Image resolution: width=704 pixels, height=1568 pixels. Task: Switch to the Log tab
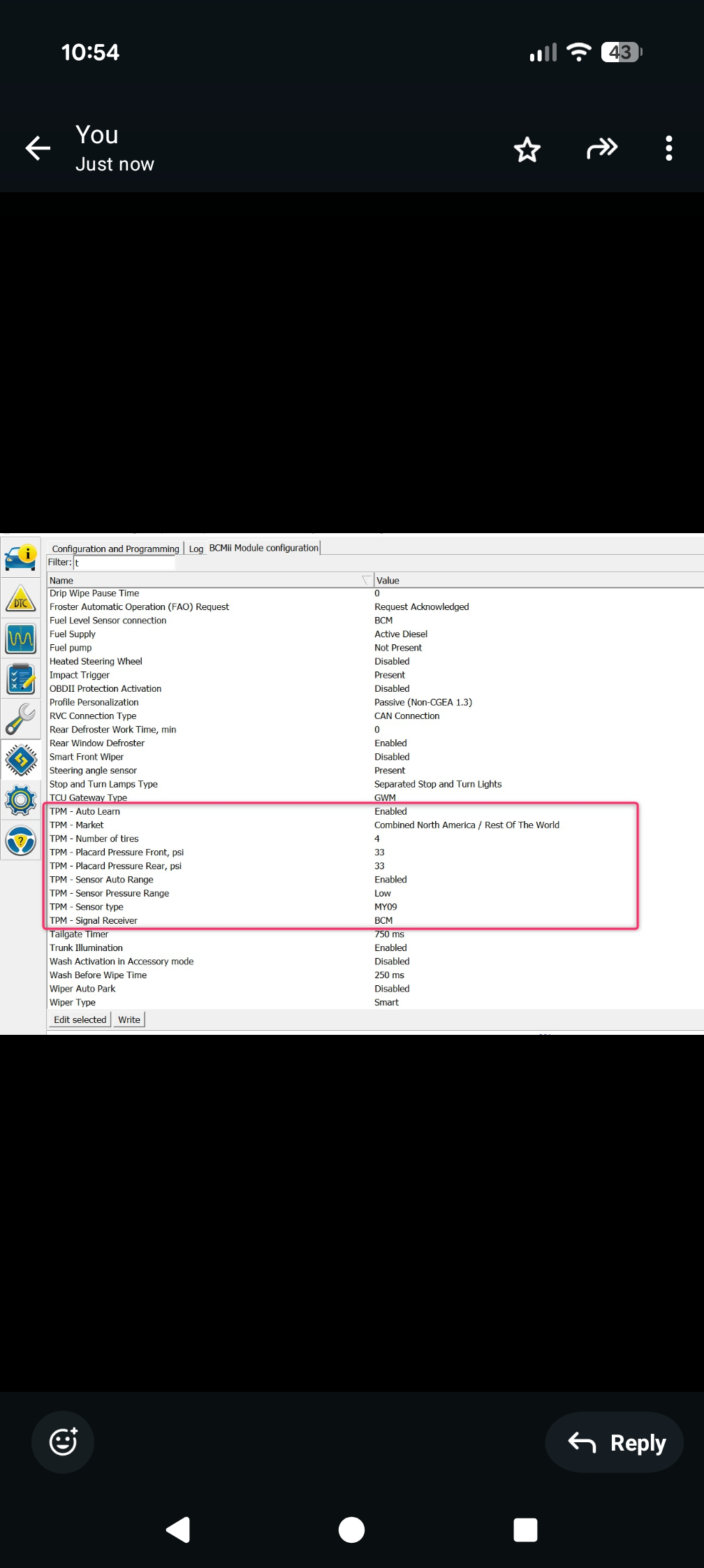(x=196, y=549)
